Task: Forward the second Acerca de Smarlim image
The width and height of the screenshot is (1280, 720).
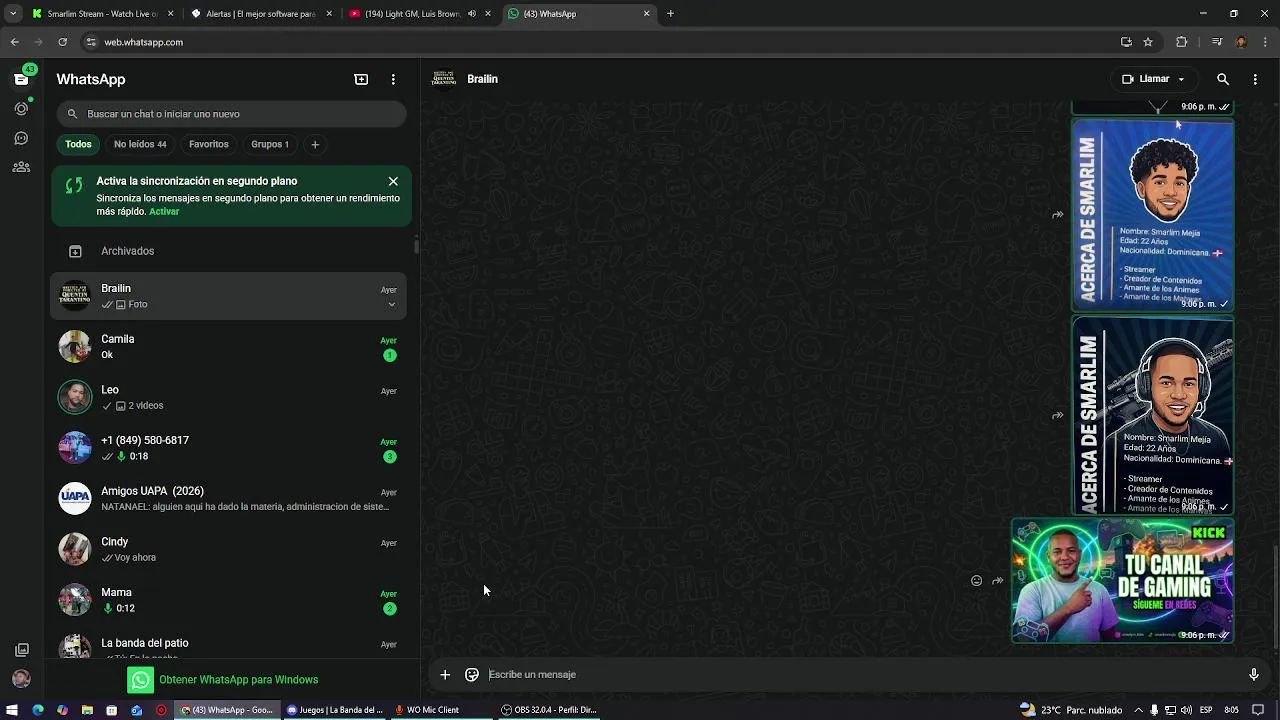Action: (x=1057, y=415)
